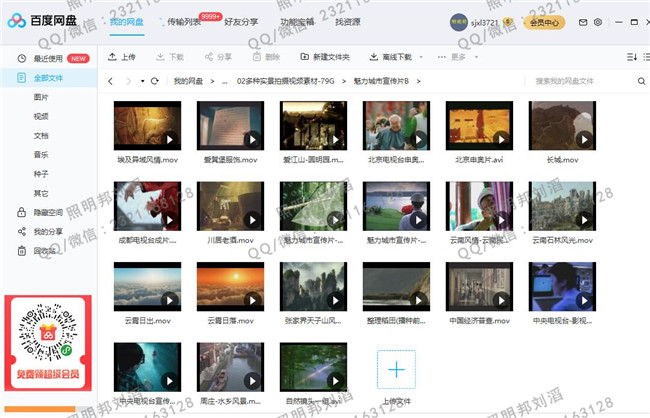The image size is (650, 418).
Task: Open the 会员中心 button
Action: tap(544, 22)
